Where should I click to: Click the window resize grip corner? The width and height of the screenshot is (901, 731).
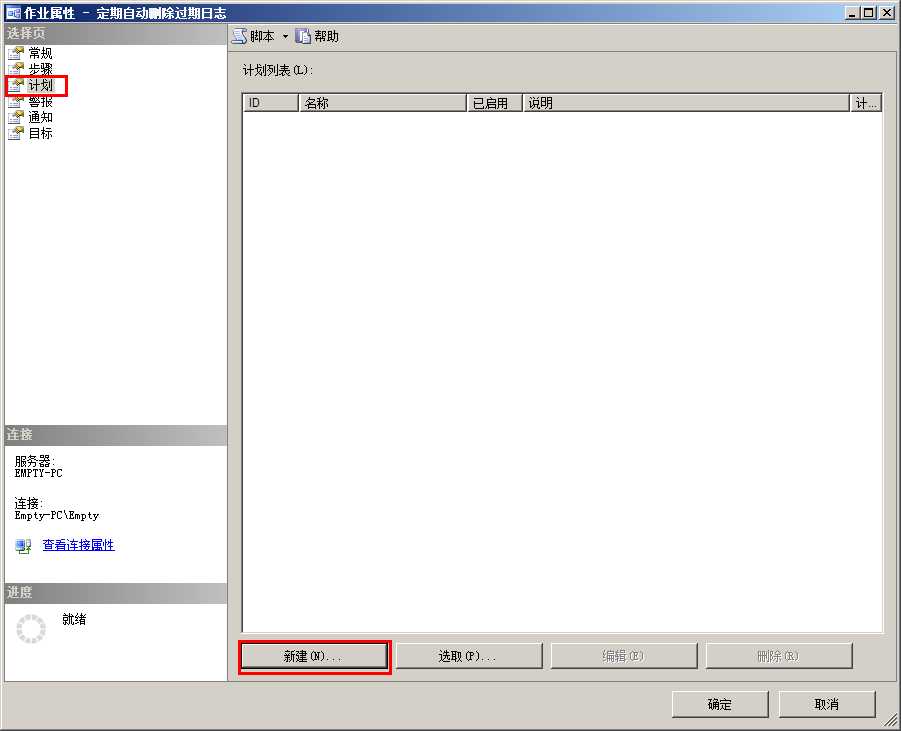coord(891,721)
